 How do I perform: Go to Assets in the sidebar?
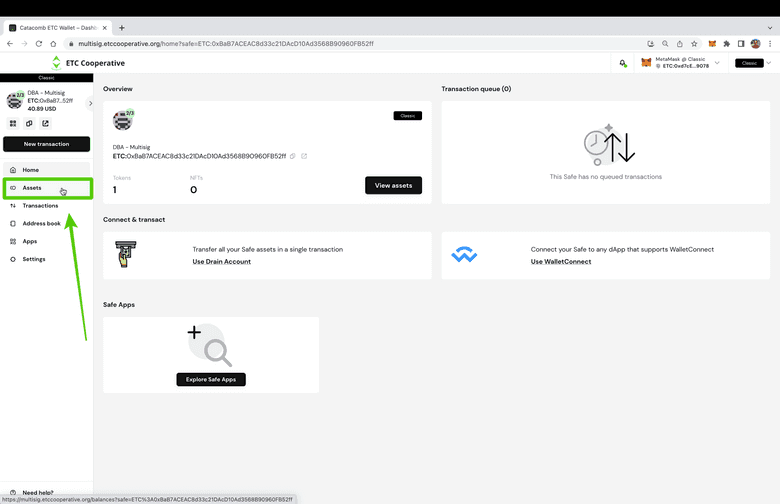click(32, 188)
